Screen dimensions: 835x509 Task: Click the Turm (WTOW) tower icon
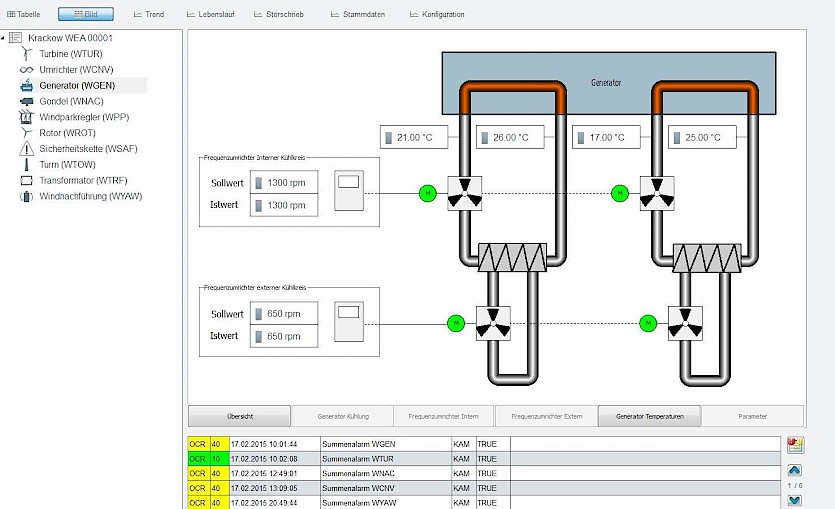coord(26,165)
